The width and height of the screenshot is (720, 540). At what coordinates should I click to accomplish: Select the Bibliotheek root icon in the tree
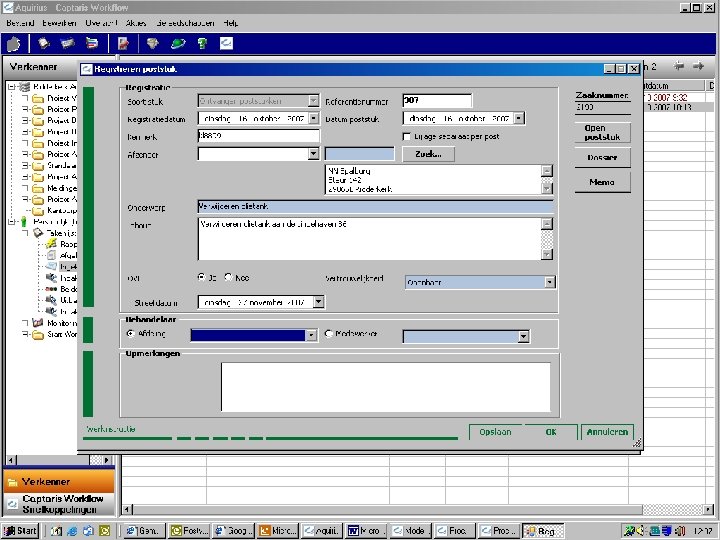point(25,87)
